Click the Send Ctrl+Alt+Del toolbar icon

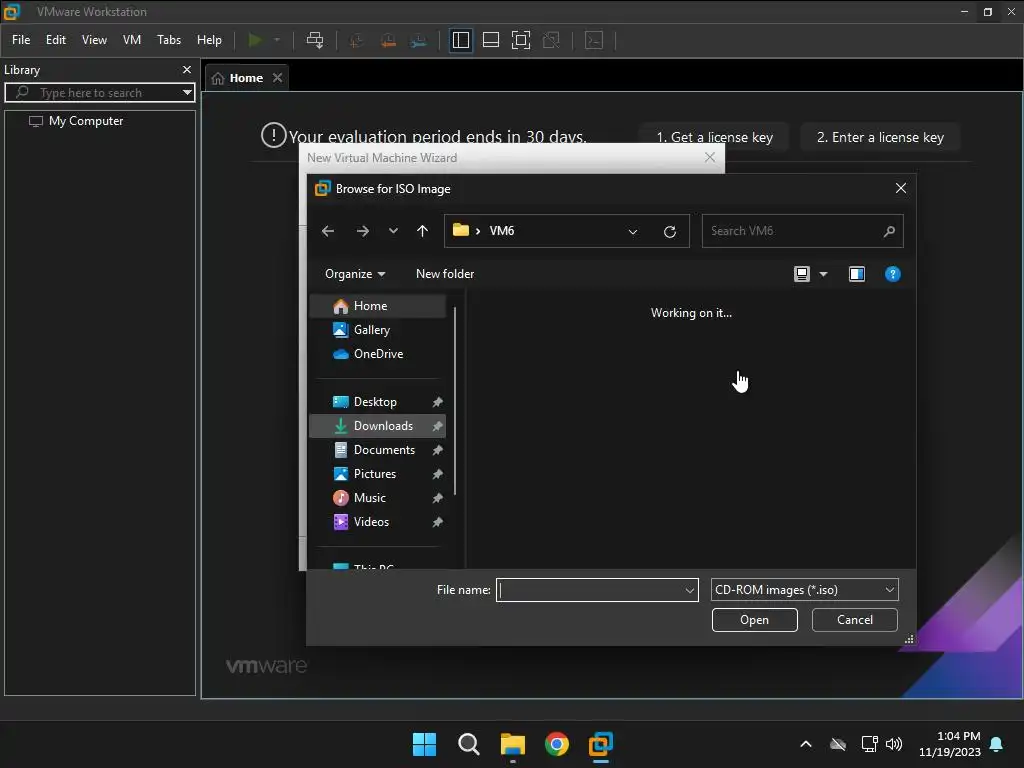pyautogui.click(x=315, y=40)
